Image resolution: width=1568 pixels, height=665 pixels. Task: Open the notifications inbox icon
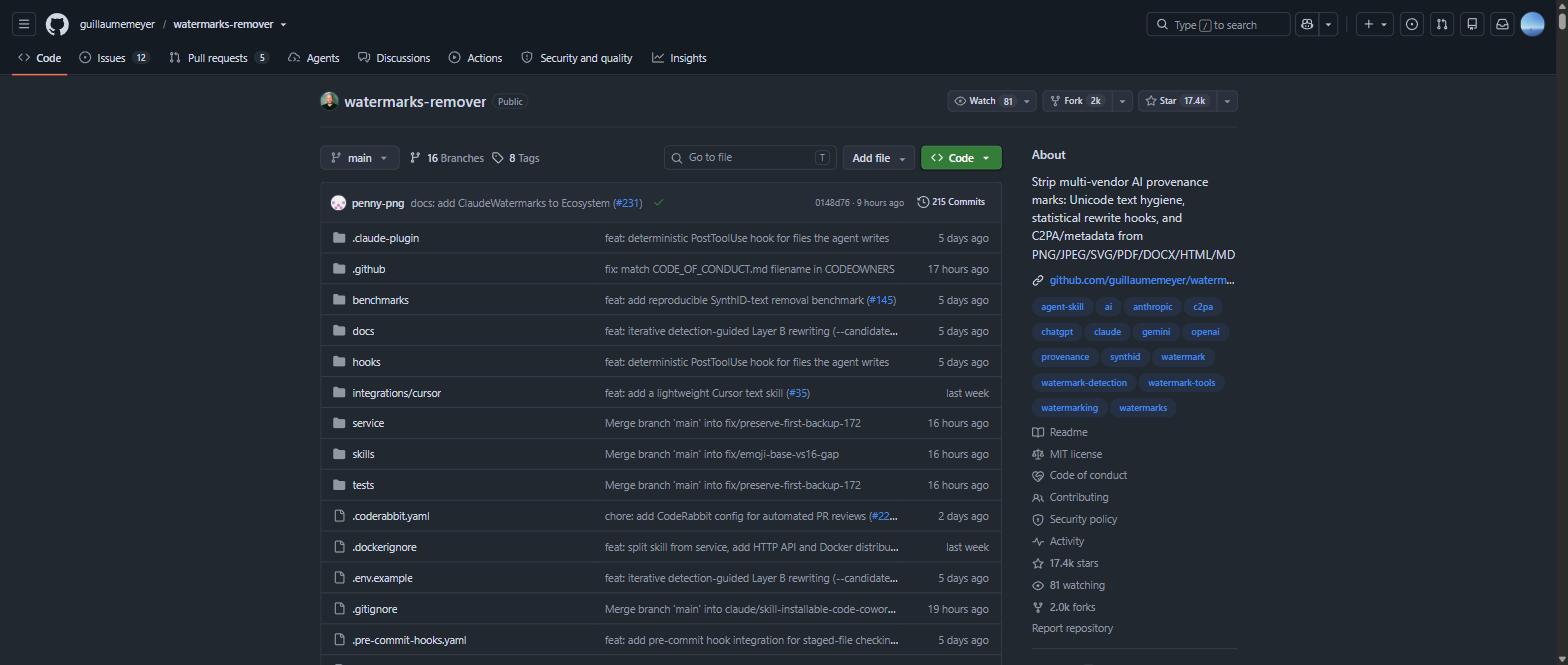(x=1502, y=24)
